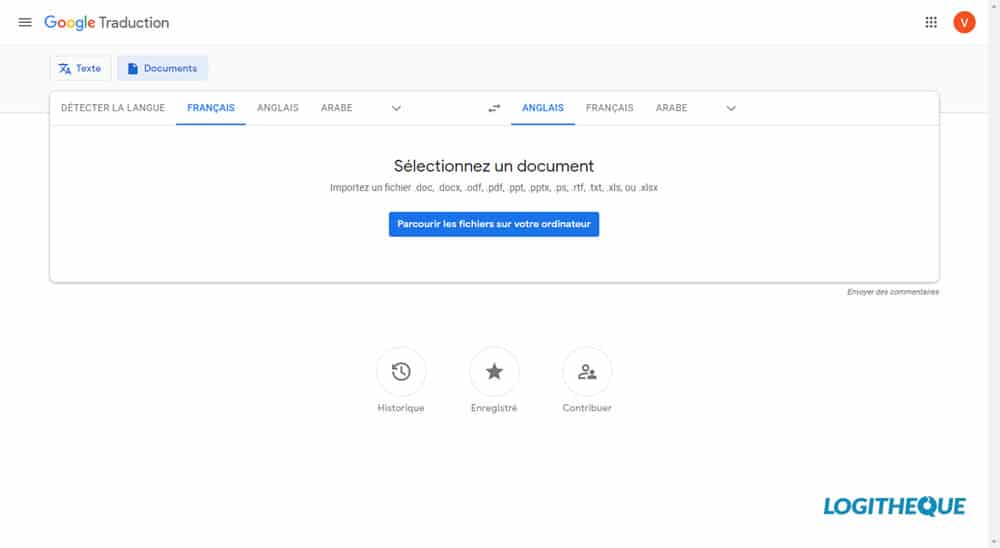Select Anglais as target language
Viewport: 1000px width, 548px height.
[x=543, y=108]
